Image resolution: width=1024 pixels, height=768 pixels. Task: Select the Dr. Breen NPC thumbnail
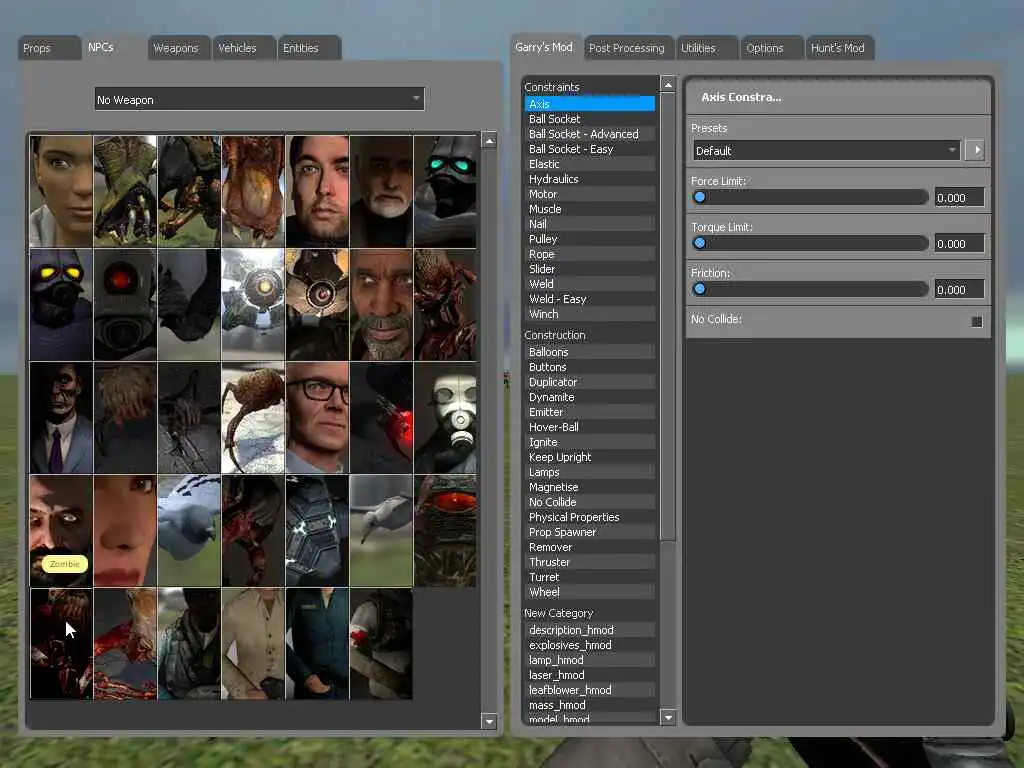tap(381, 191)
